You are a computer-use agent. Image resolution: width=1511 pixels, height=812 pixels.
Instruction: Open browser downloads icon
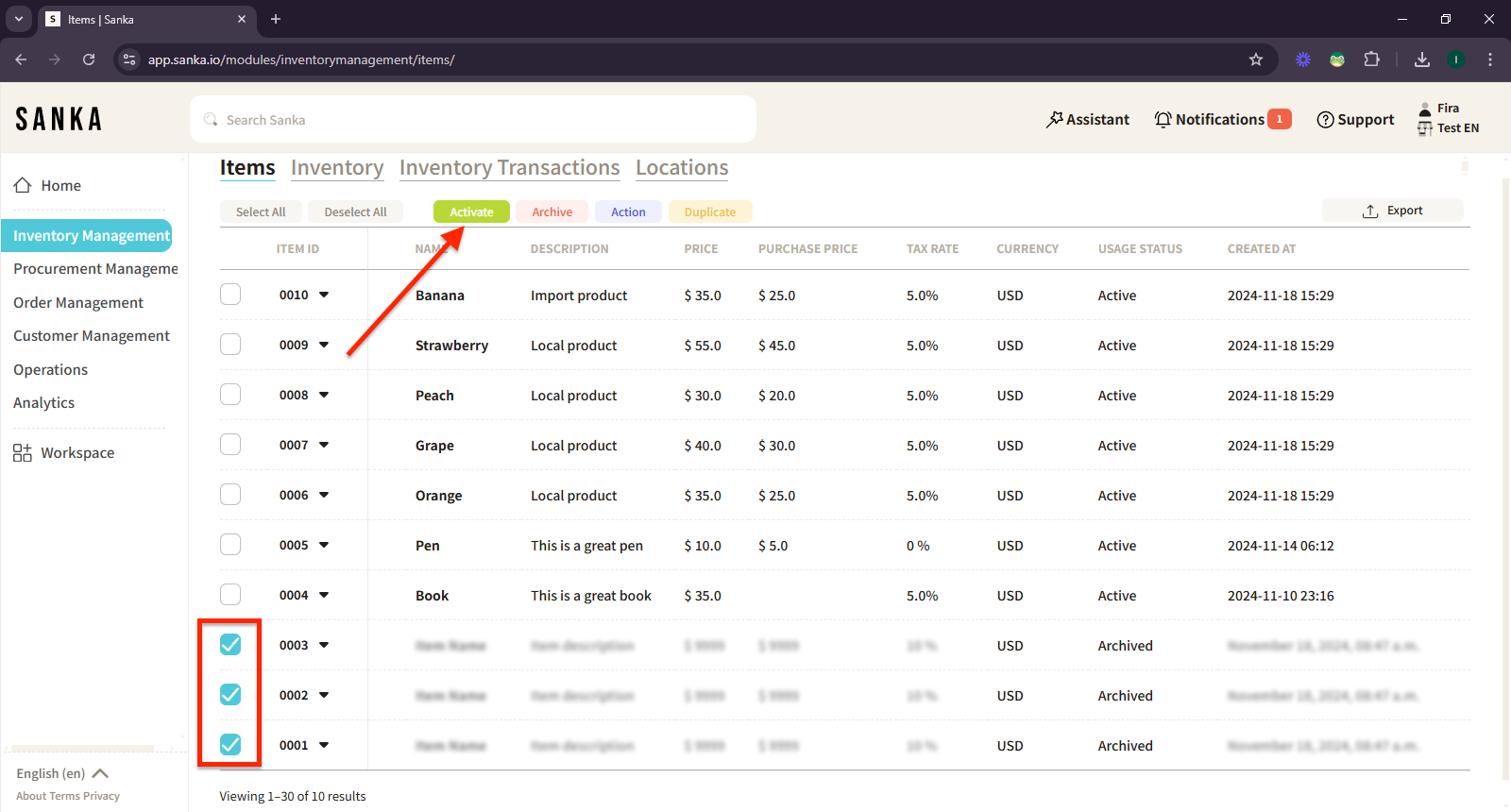(x=1421, y=59)
